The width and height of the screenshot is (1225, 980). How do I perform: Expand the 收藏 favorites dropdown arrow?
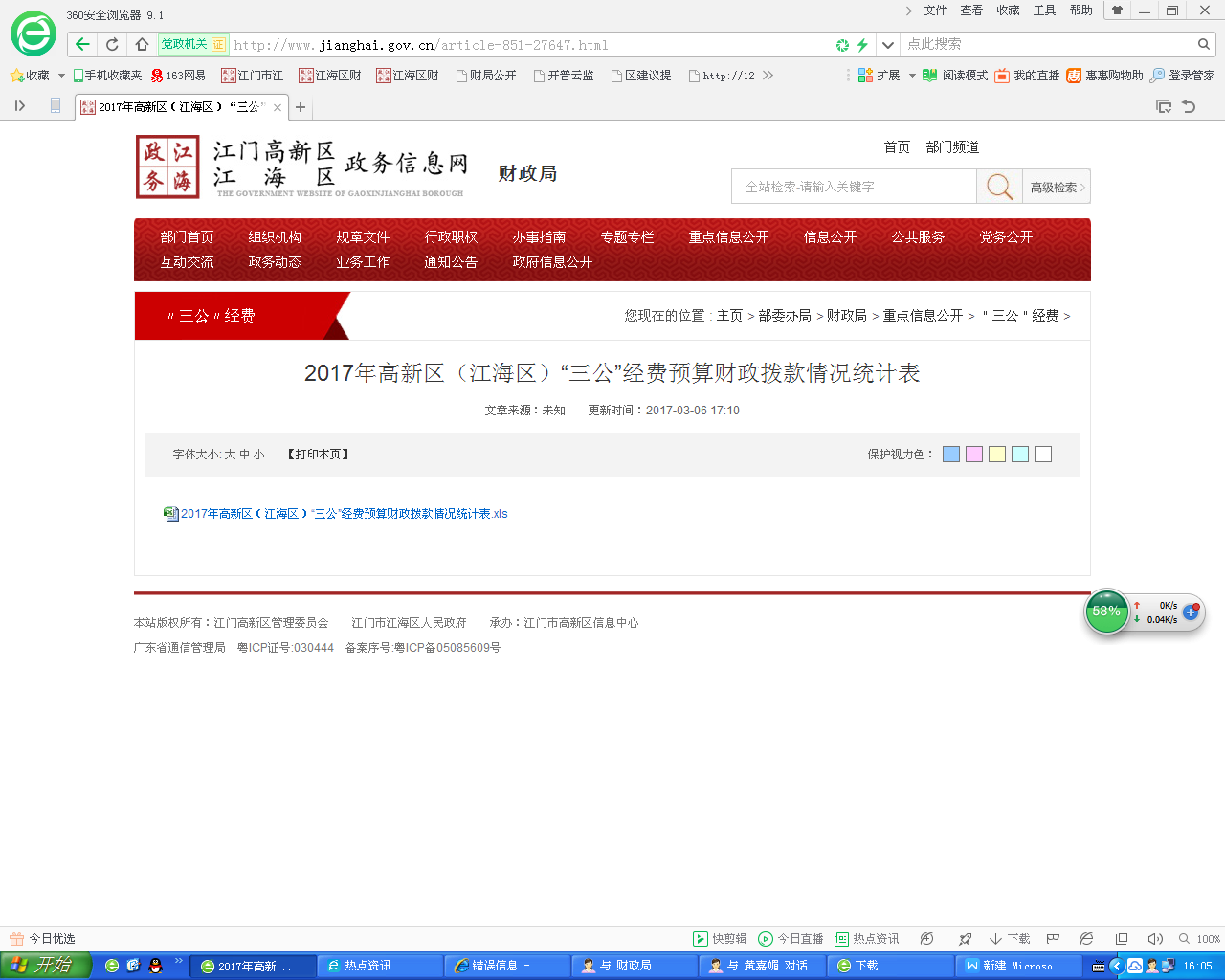(61, 76)
